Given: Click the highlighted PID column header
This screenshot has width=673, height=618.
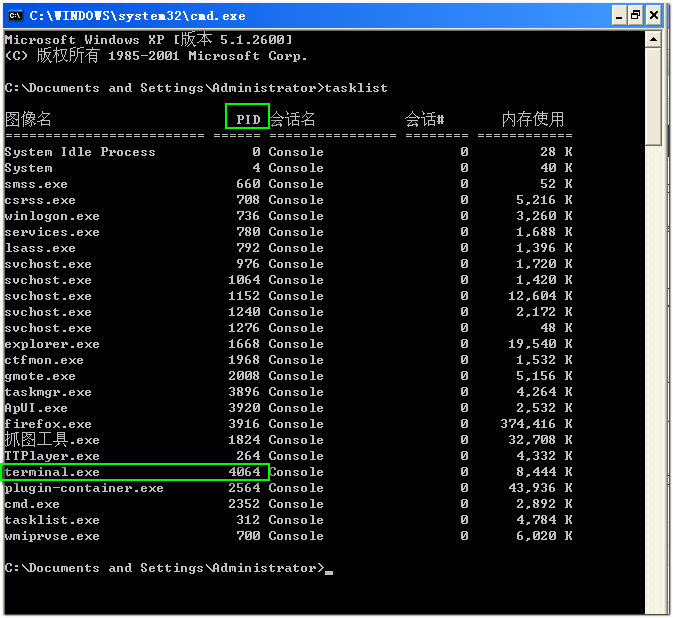Looking at the screenshot, I should coord(247,119).
